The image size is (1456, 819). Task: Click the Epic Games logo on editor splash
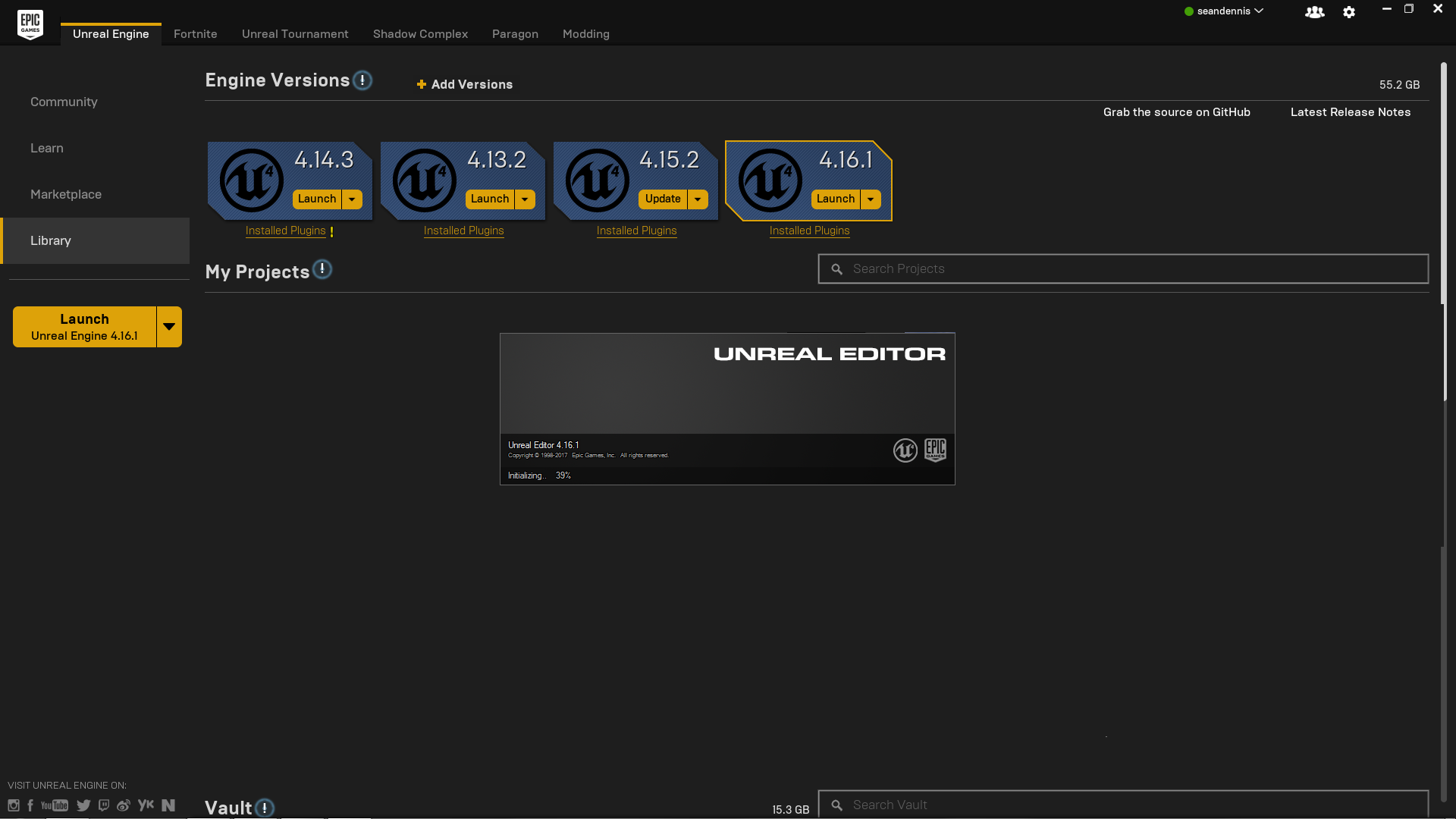[x=935, y=450]
